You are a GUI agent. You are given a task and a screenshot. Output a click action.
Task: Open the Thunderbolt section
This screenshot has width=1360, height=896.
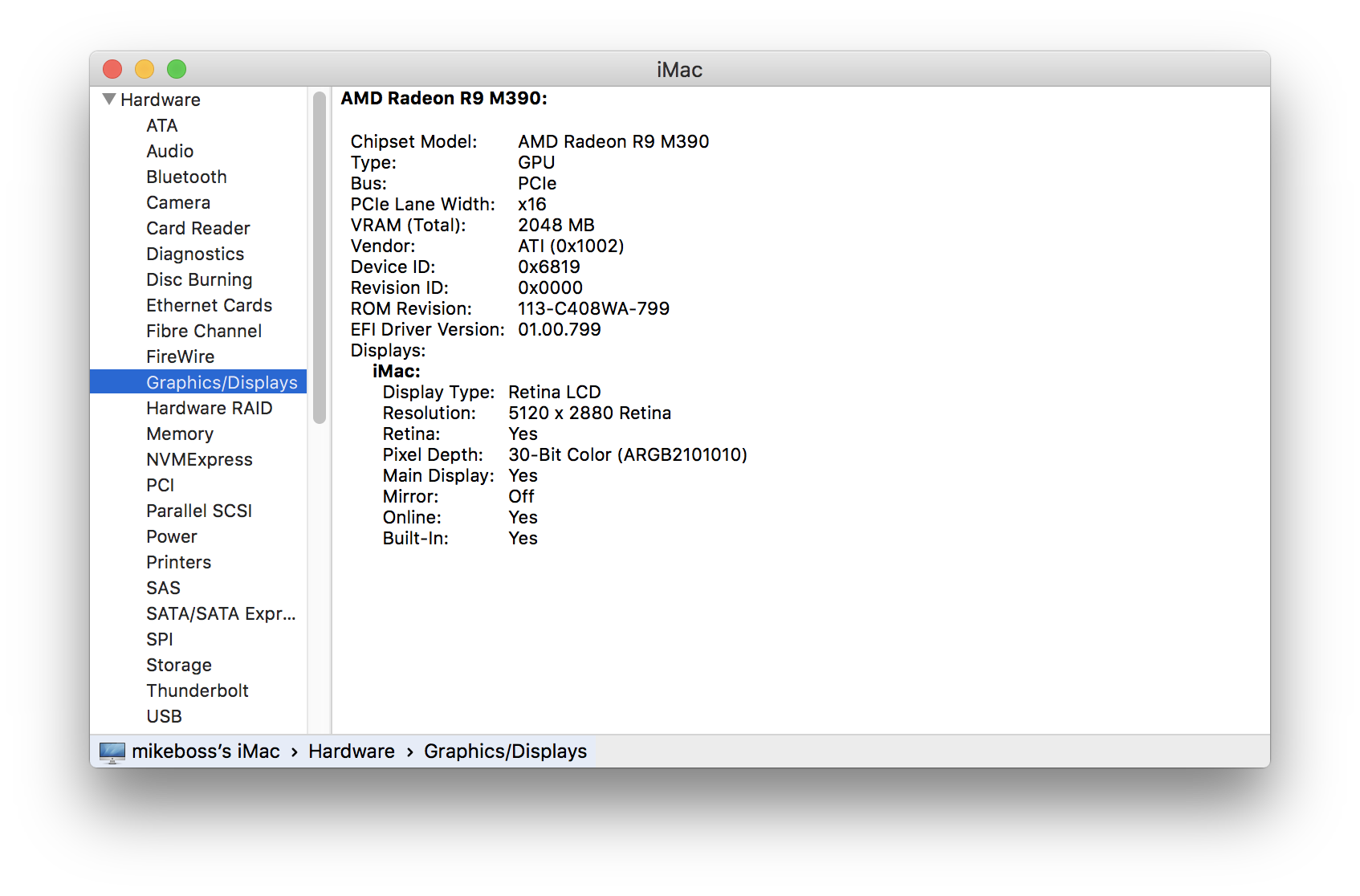click(197, 690)
